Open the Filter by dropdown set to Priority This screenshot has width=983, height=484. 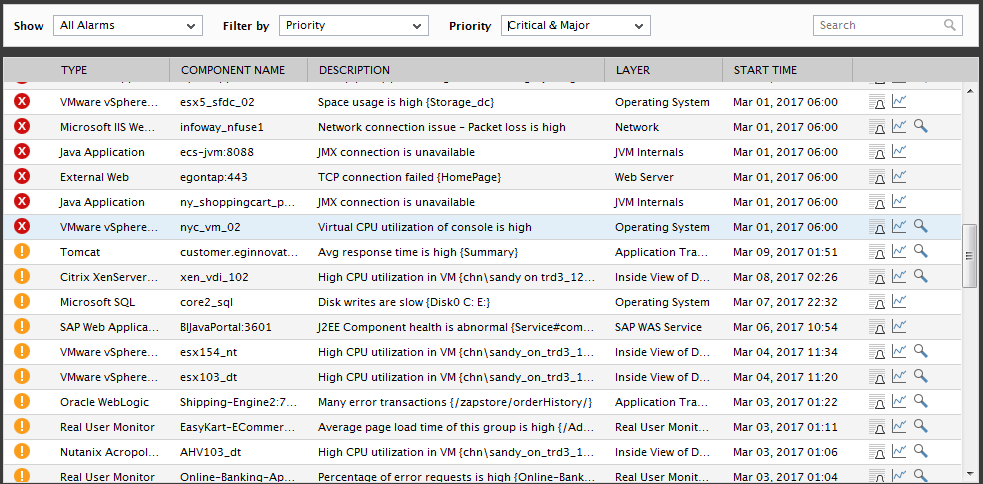click(x=354, y=26)
